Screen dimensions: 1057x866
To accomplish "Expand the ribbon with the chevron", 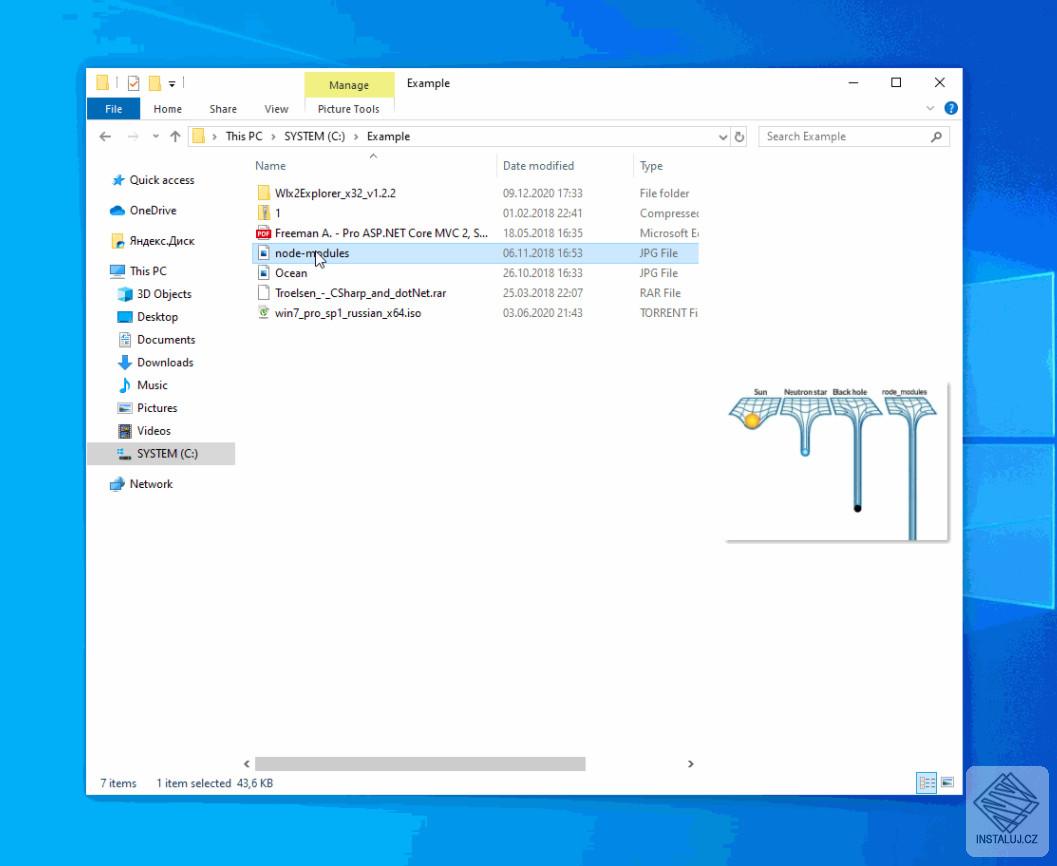I will (x=930, y=109).
